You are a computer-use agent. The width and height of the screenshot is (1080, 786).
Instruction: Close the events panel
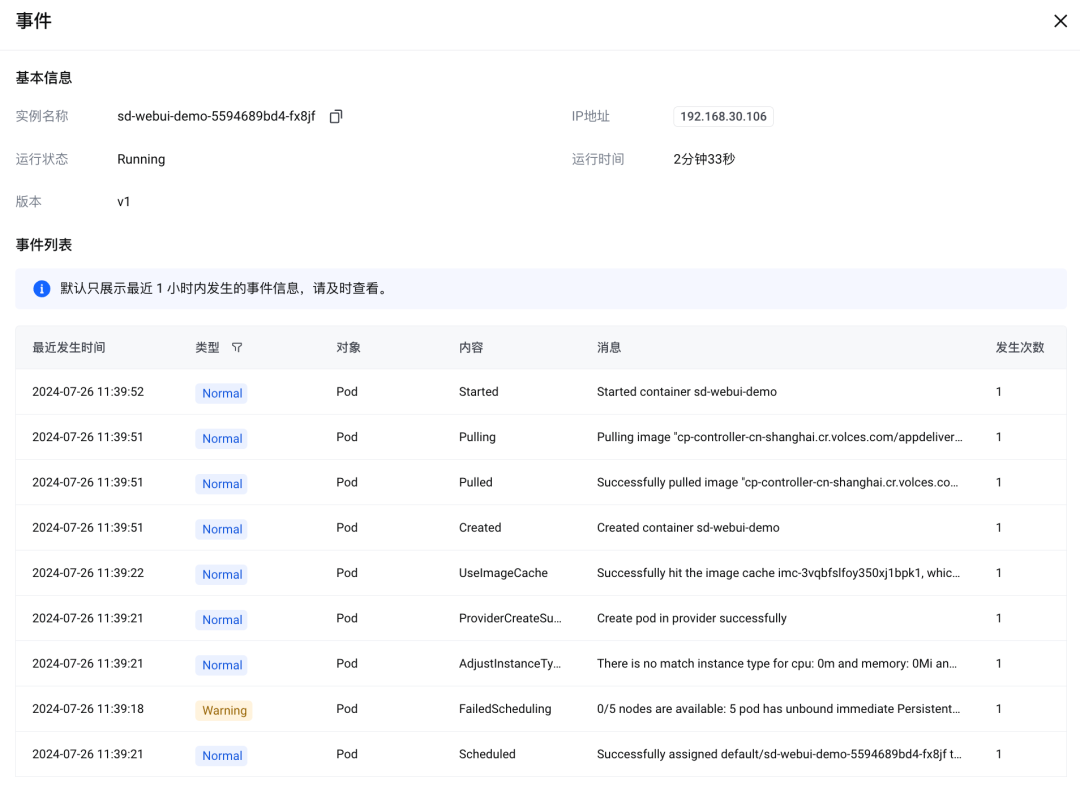1060,21
